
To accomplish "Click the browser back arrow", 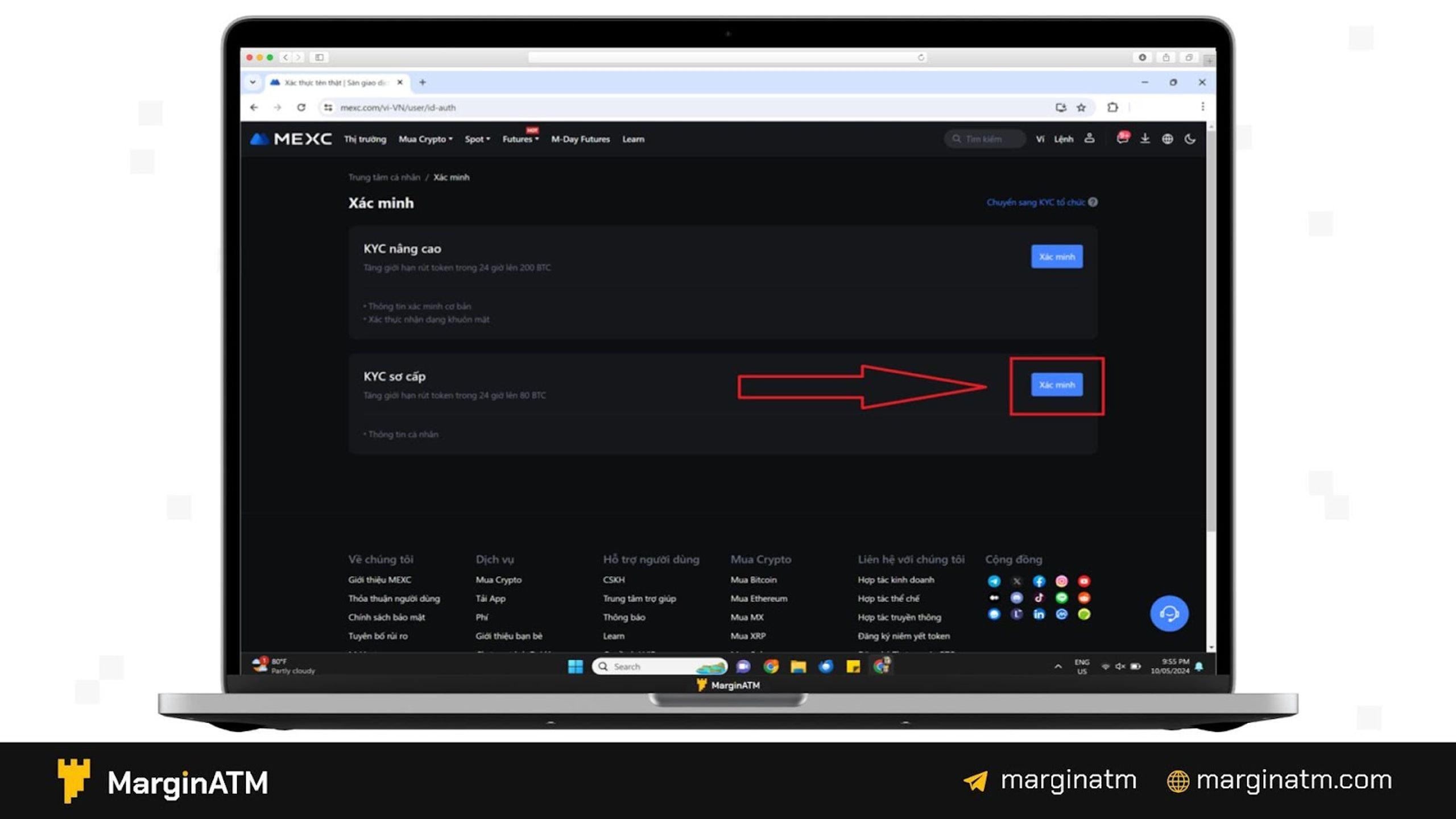I will (x=254, y=107).
